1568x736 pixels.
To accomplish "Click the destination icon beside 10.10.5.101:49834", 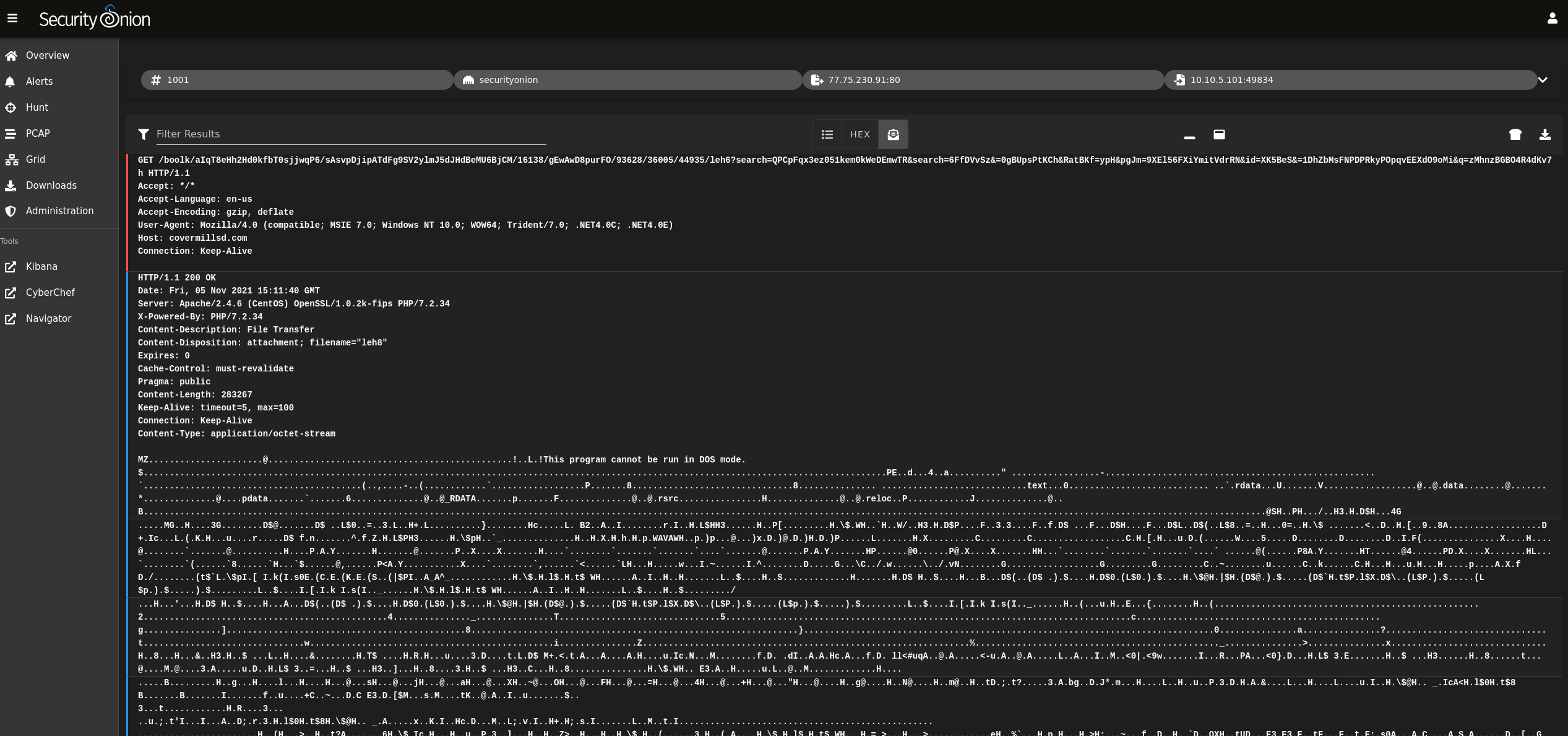I will tap(1179, 80).
